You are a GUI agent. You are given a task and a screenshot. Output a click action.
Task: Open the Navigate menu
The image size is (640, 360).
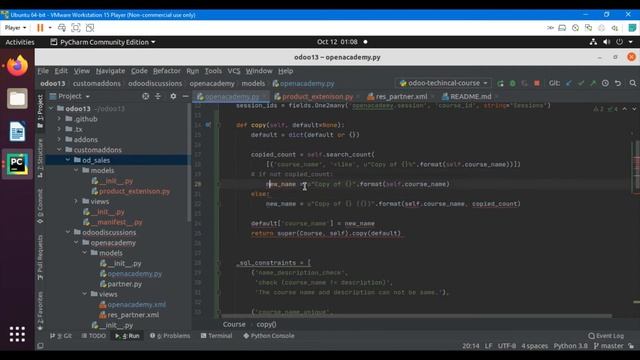[111, 71]
